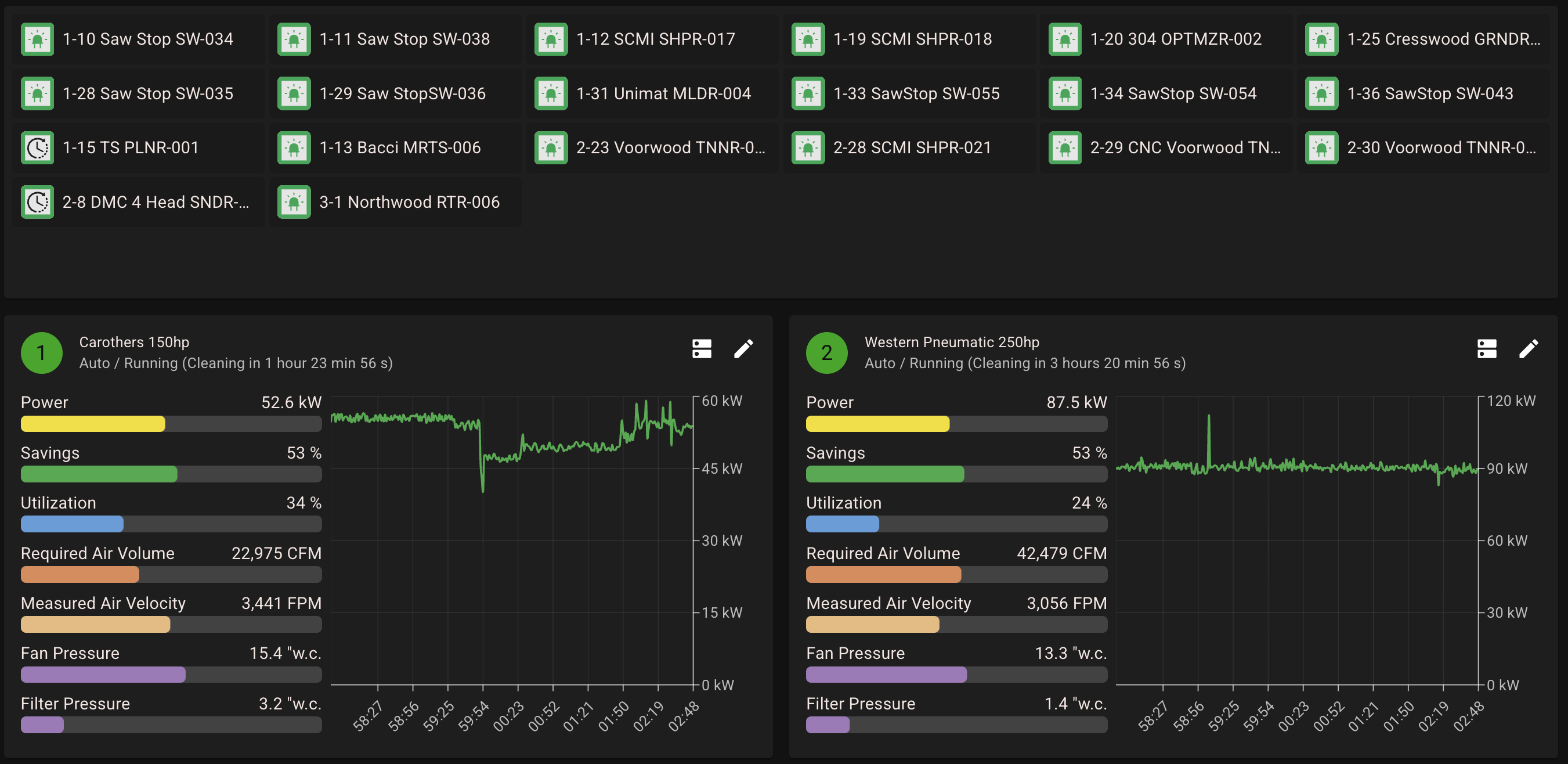Viewport: 1568px width, 764px height.
Task: Click the Carothers blue Utilization bar
Action: pos(171,524)
